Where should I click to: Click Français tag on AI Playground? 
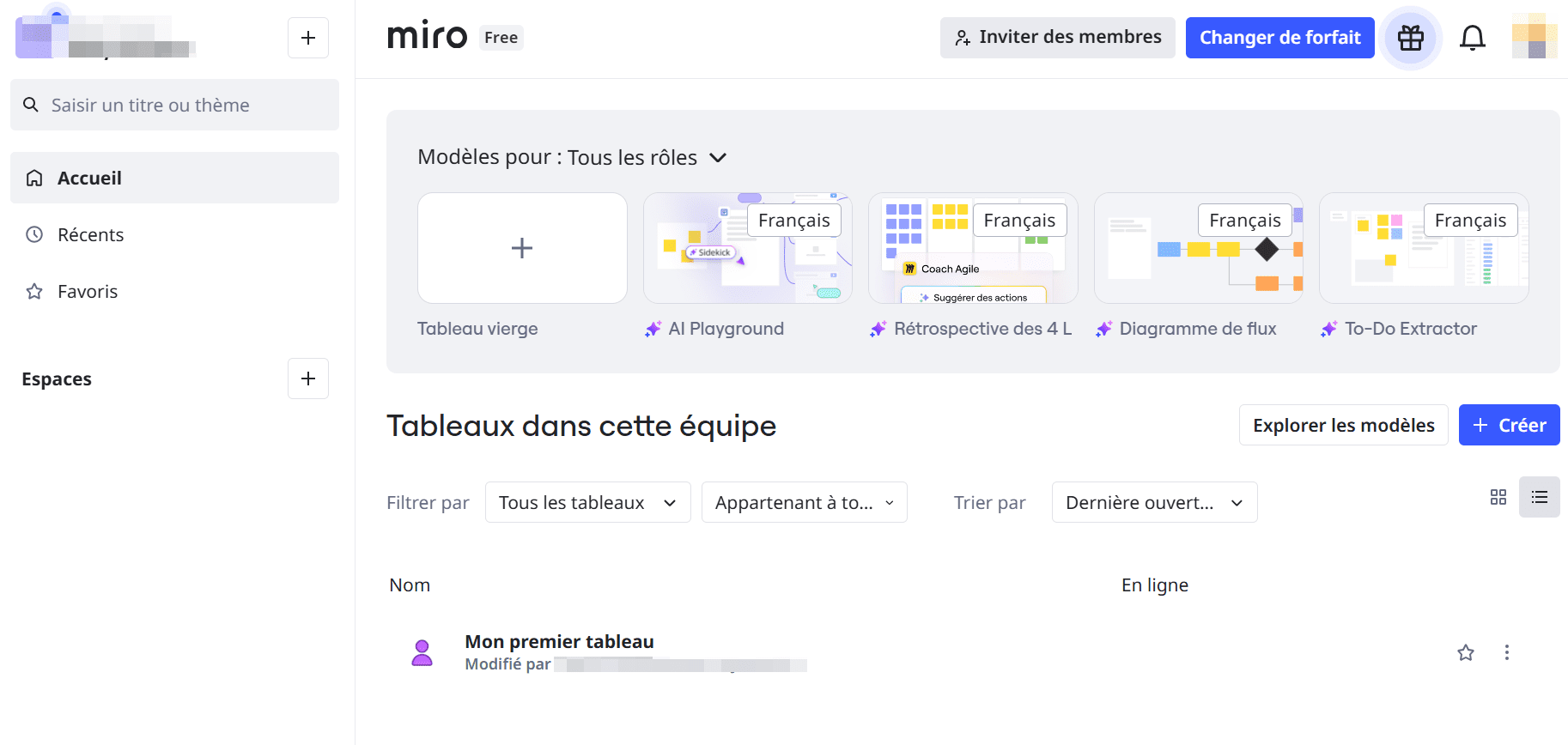(x=794, y=221)
